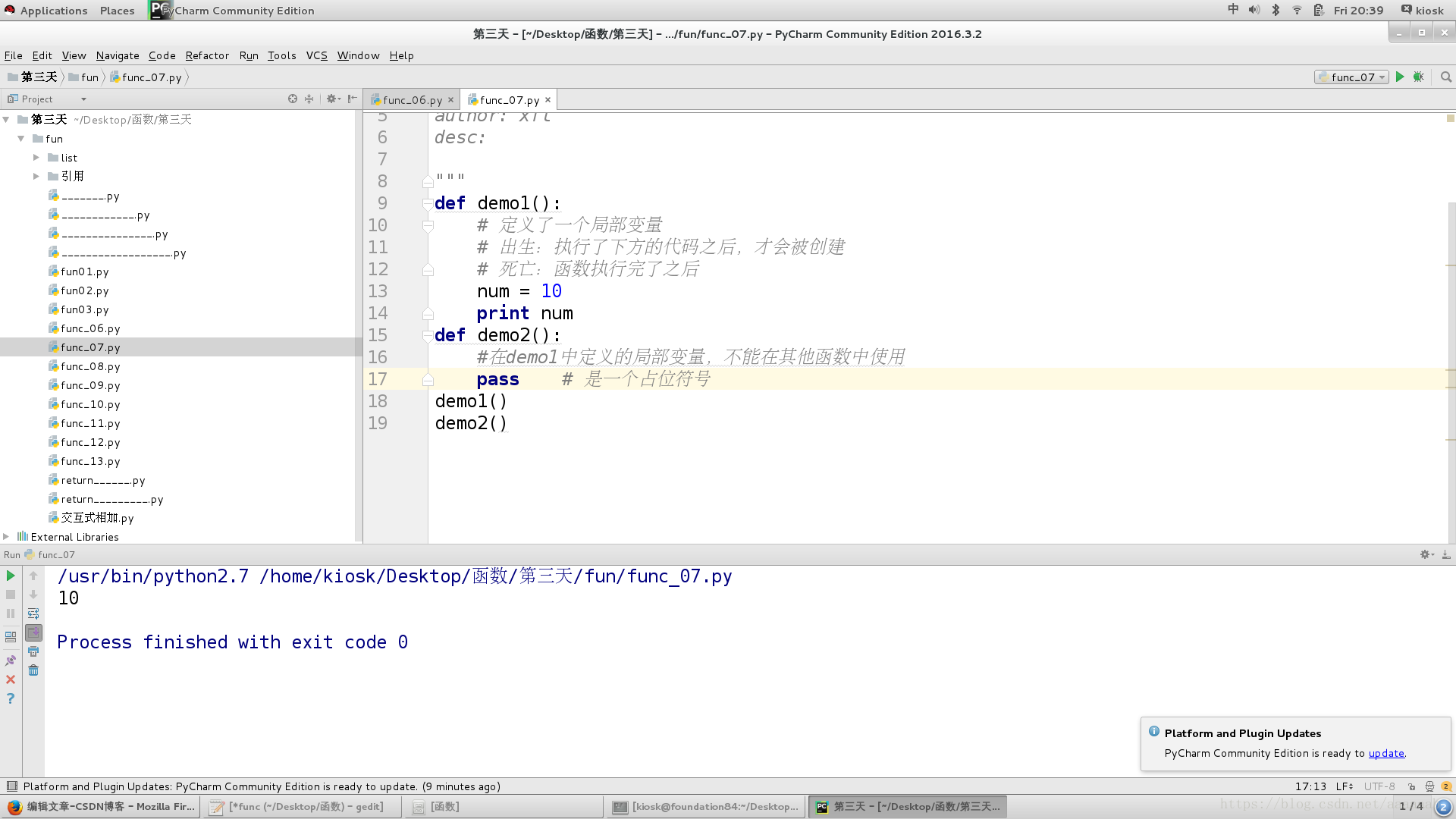Print the console output using printer icon
The image size is (1456, 819).
click(x=33, y=651)
